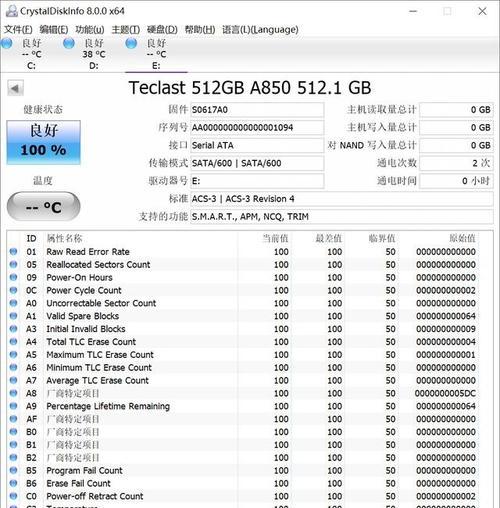Viewport: 500px width, 508px height.
Task: Click status icon of Program Fail Count
Action: (x=13, y=470)
